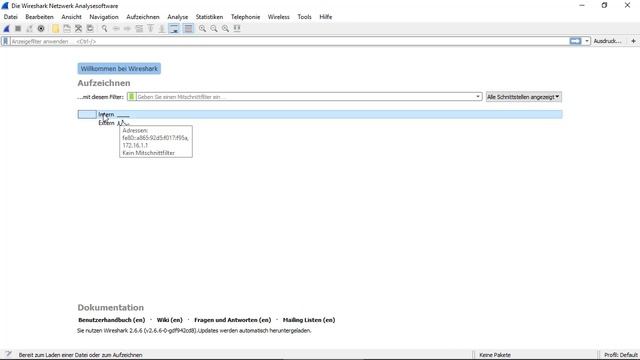Click Profil: Default in status bar
640x360 pixels.
tap(620, 355)
